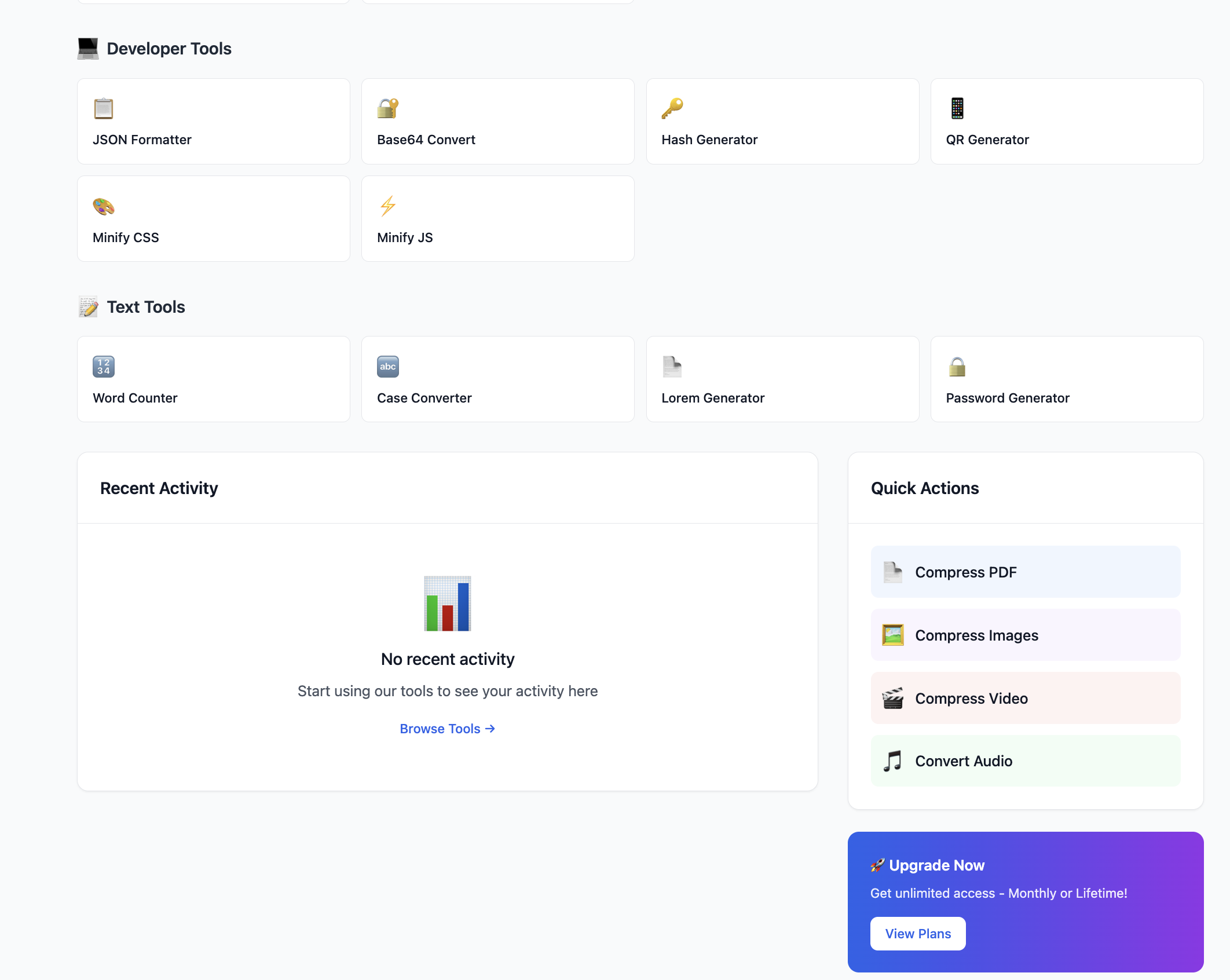Select the Hash Generator key icon
The height and width of the screenshot is (980, 1230).
672,108
